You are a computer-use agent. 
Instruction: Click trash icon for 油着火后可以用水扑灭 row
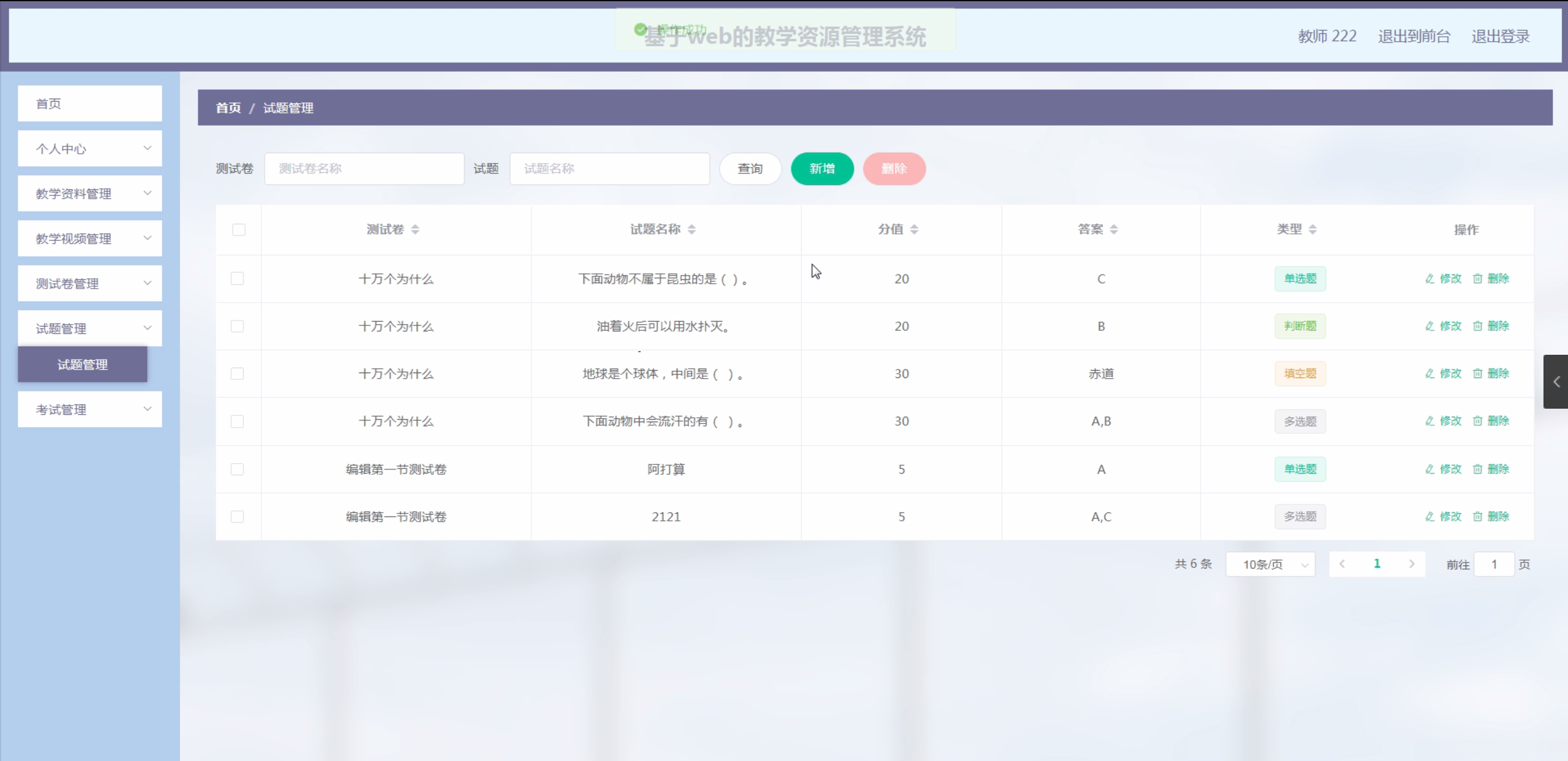[x=1478, y=326]
